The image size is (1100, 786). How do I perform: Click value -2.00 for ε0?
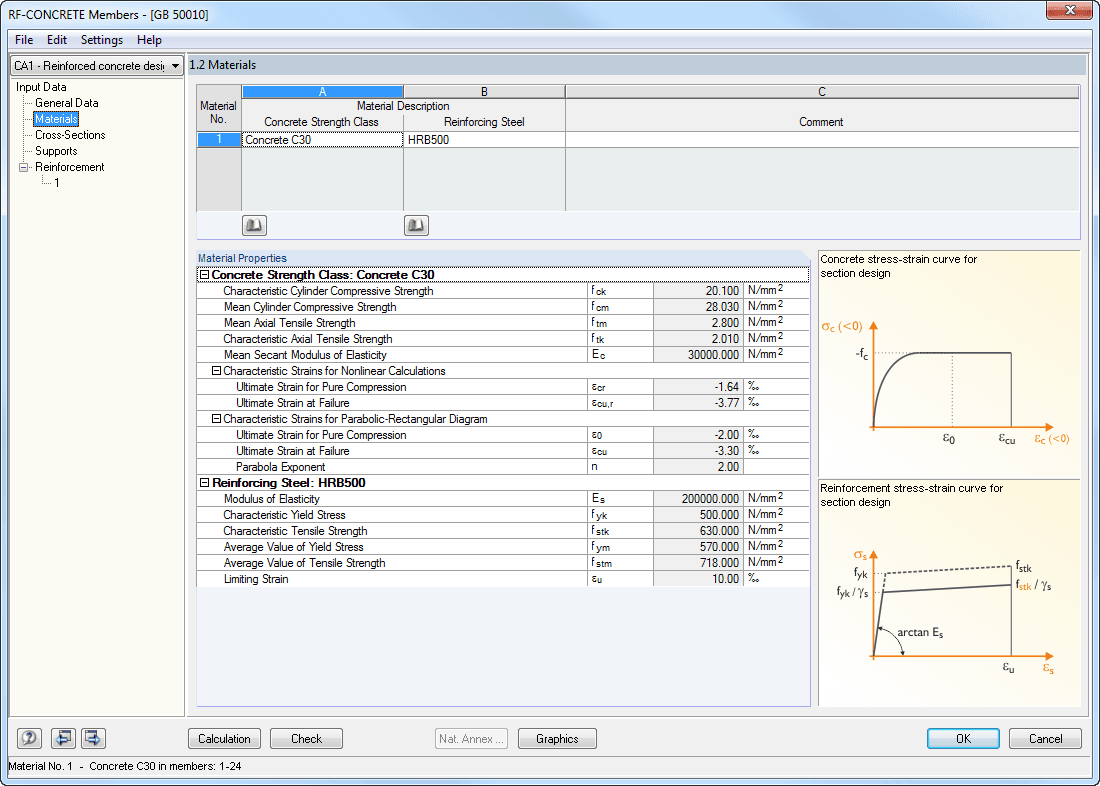(x=698, y=435)
